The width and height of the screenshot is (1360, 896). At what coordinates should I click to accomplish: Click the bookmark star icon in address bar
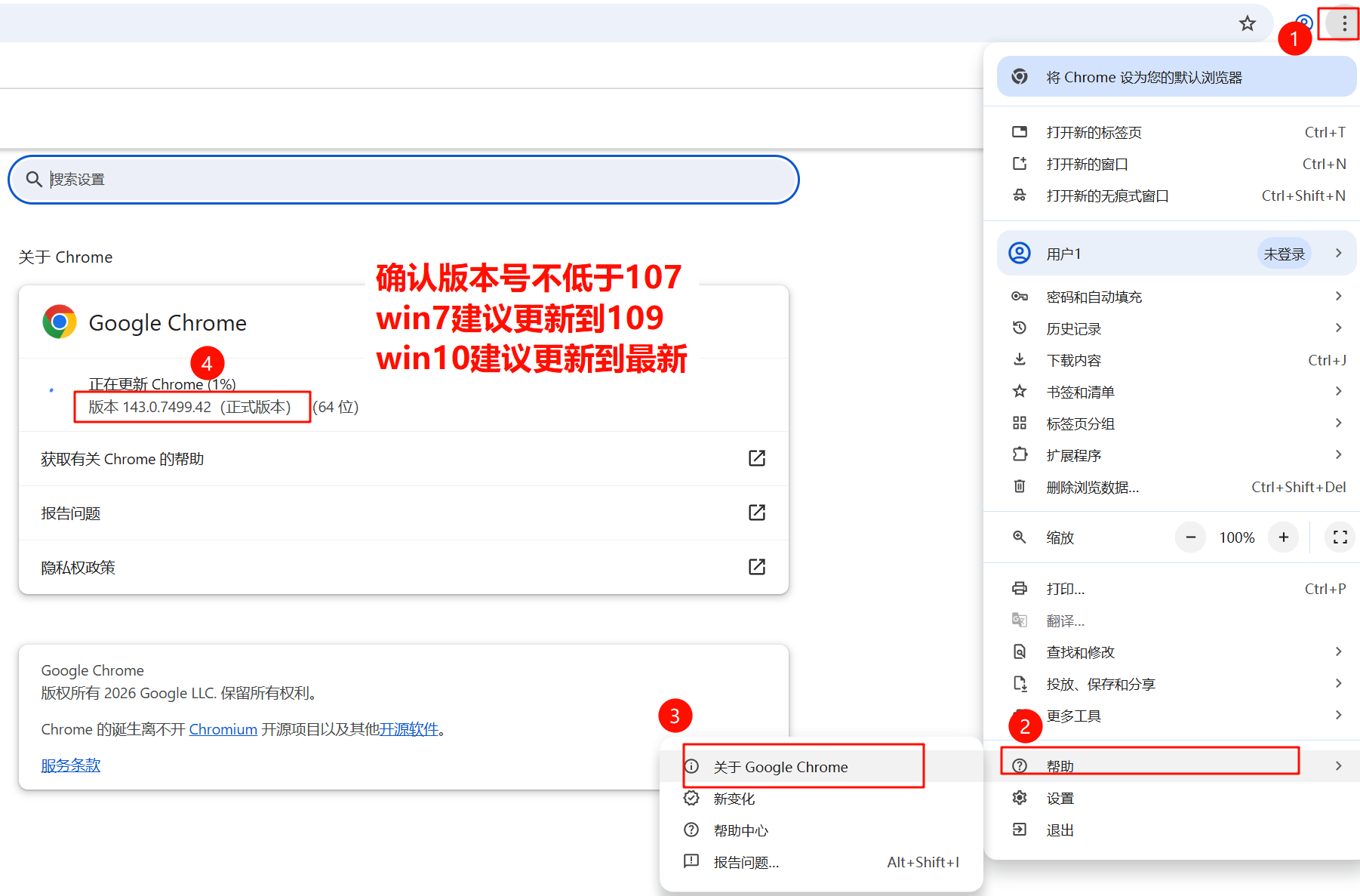click(1247, 23)
